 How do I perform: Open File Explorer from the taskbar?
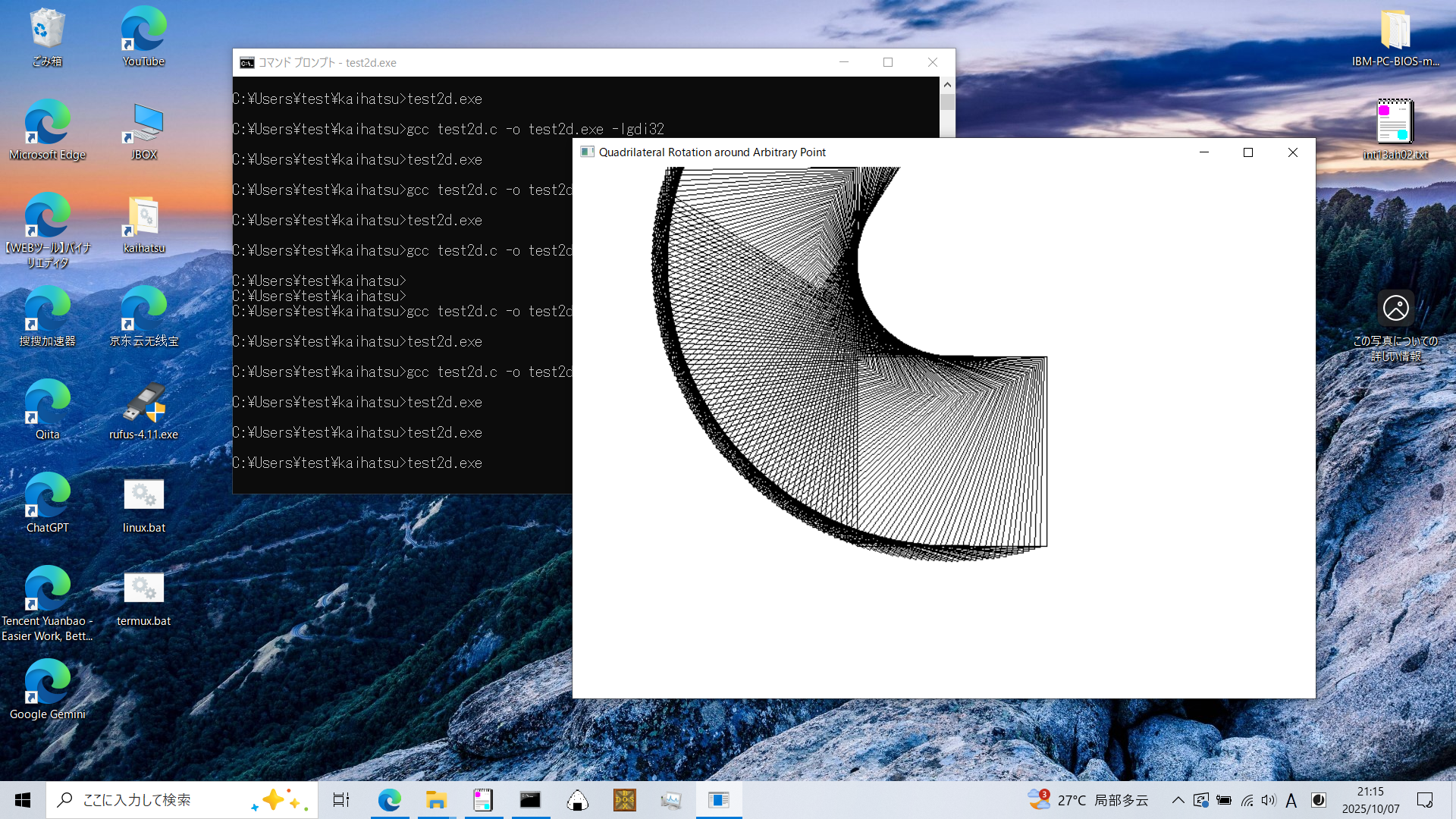click(x=436, y=800)
